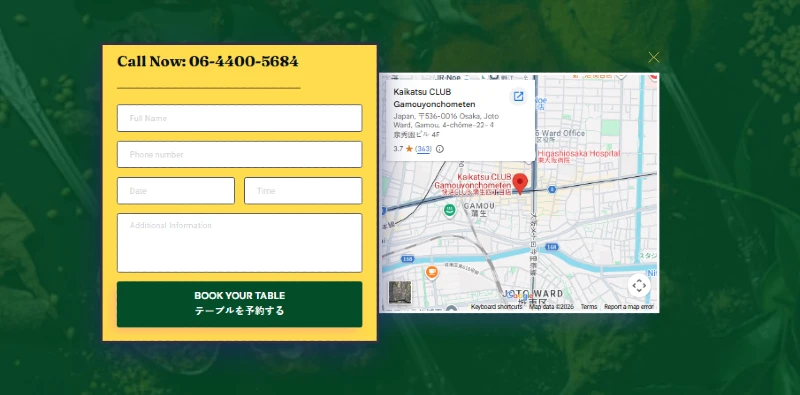Image resolution: width=800 pixels, height=395 pixels.
Task: Open the map in a larger view
Action: 518,96
